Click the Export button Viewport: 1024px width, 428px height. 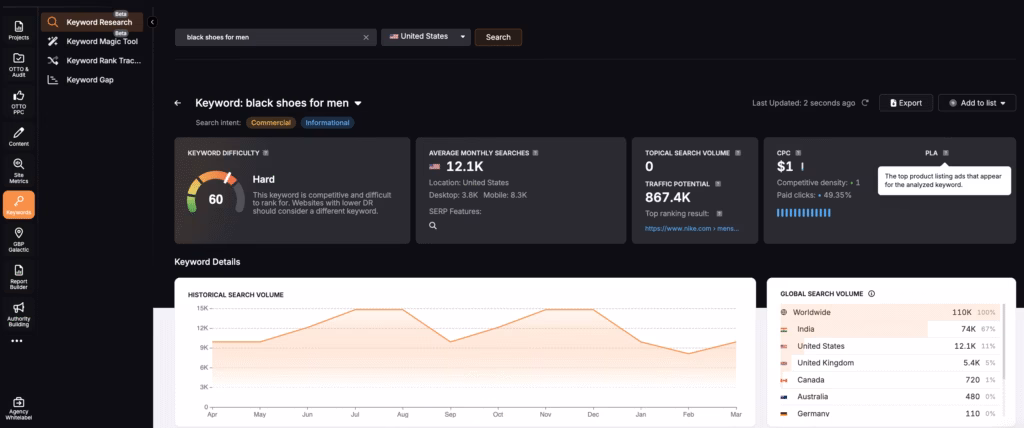click(x=905, y=103)
